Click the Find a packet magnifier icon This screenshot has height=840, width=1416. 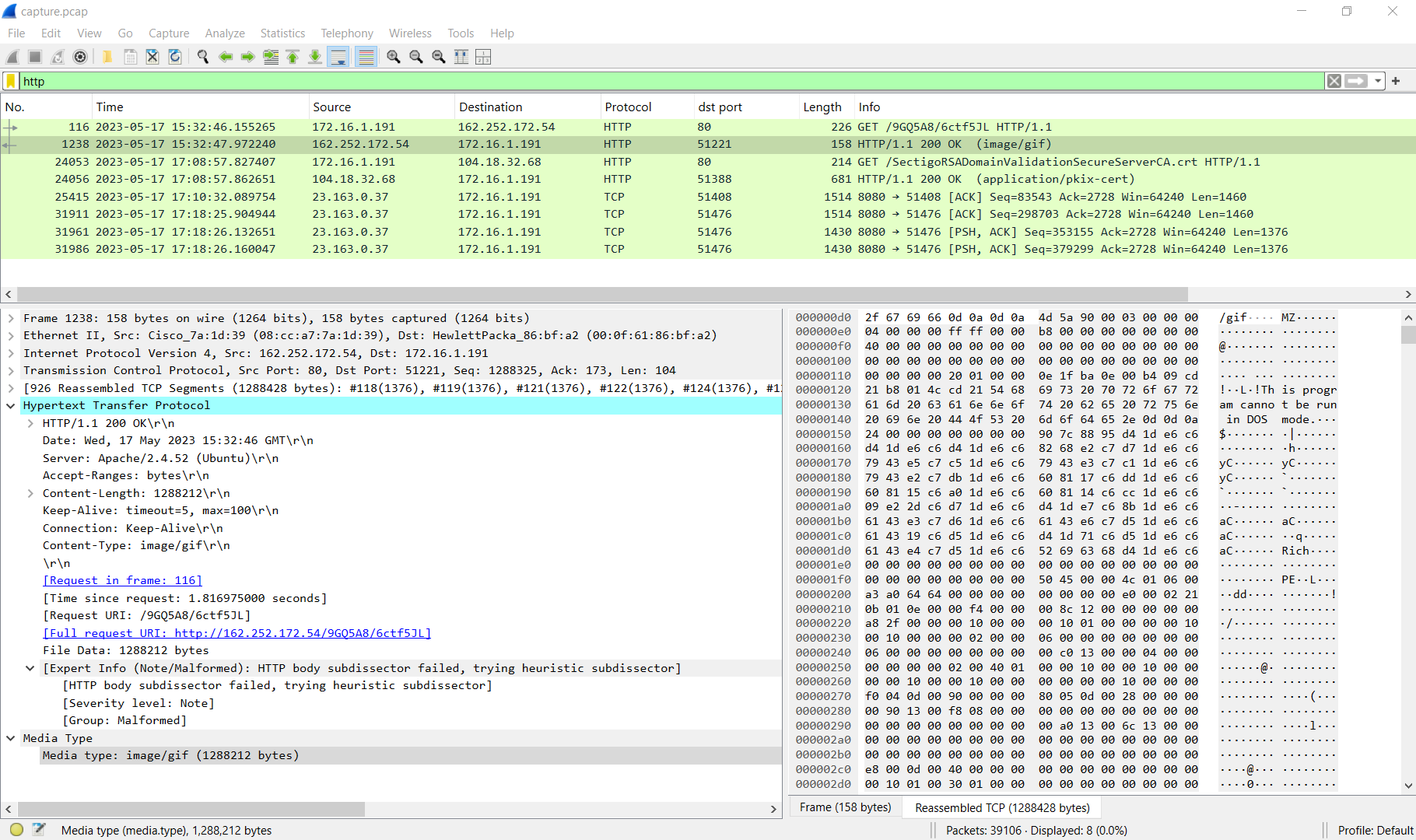coord(203,57)
